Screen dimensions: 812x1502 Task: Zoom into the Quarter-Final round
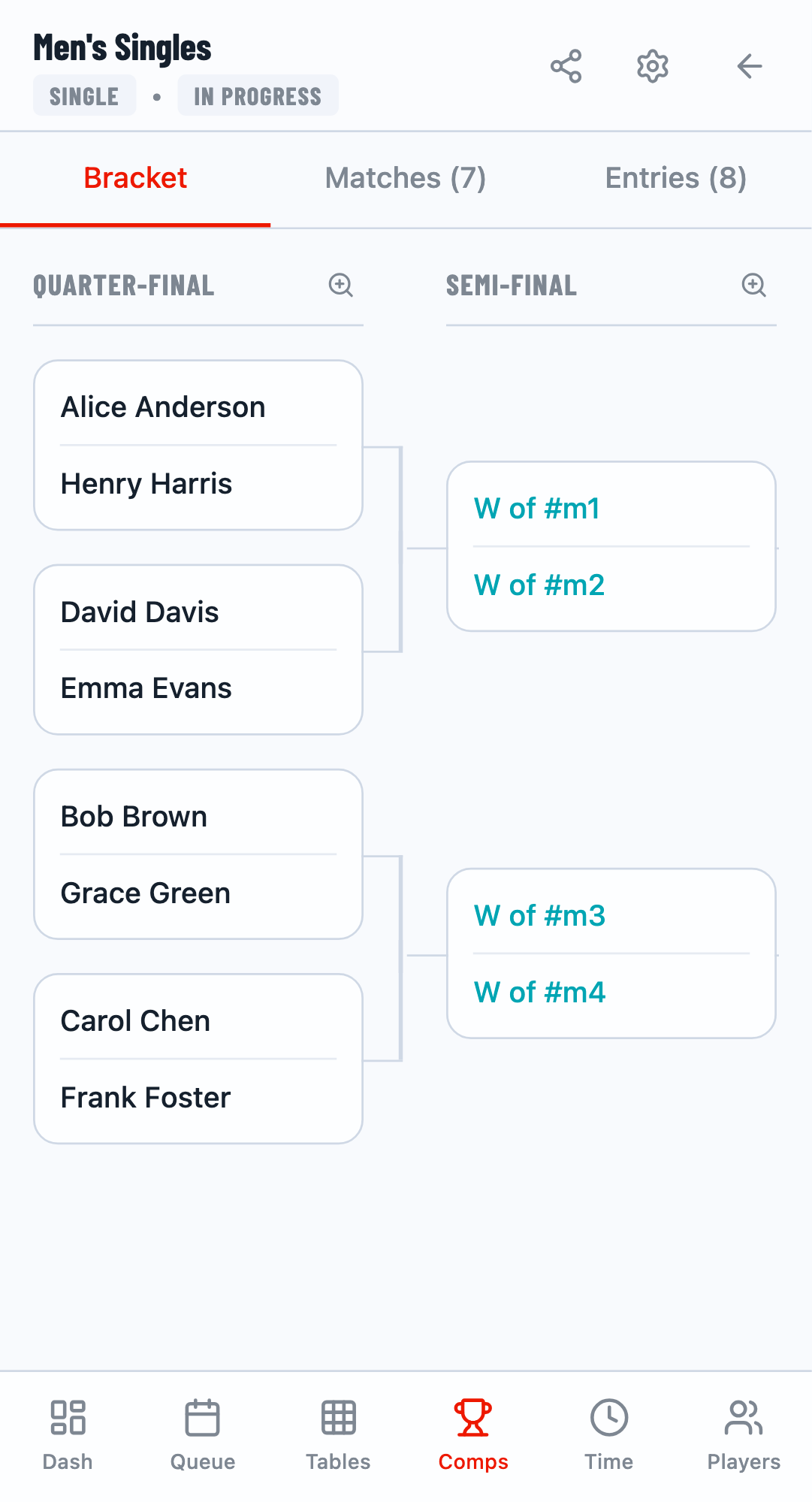[340, 285]
